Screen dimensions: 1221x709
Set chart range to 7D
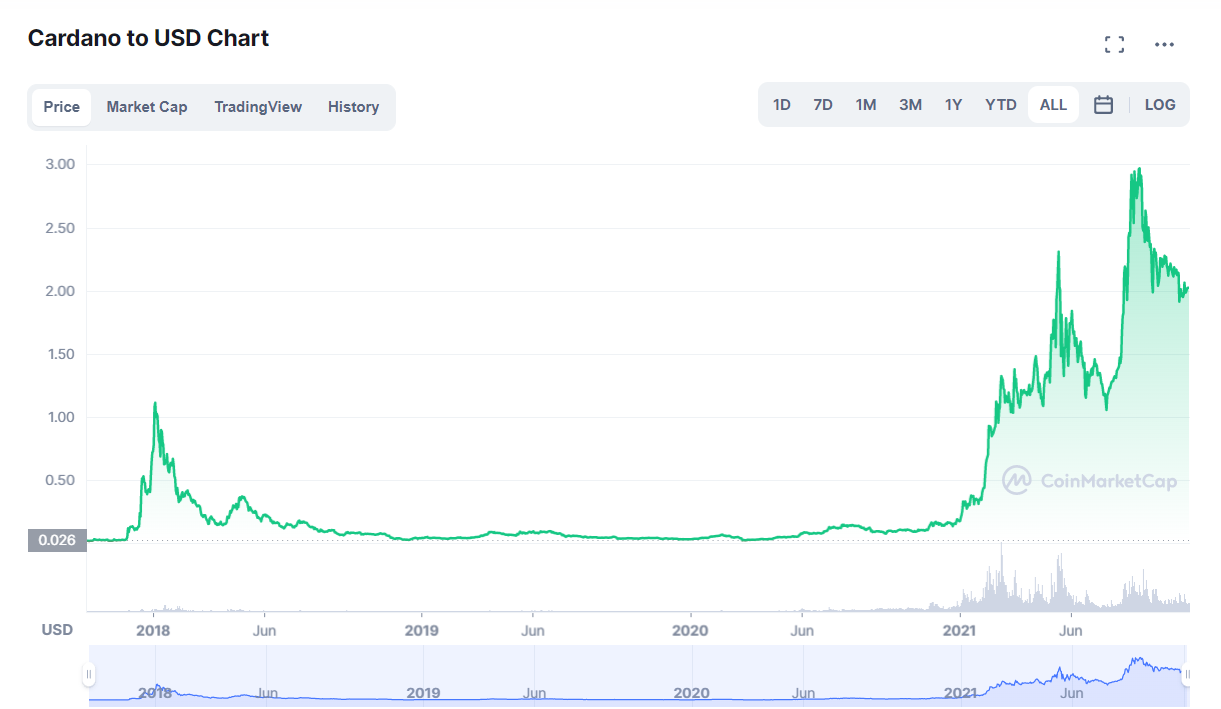click(x=823, y=105)
